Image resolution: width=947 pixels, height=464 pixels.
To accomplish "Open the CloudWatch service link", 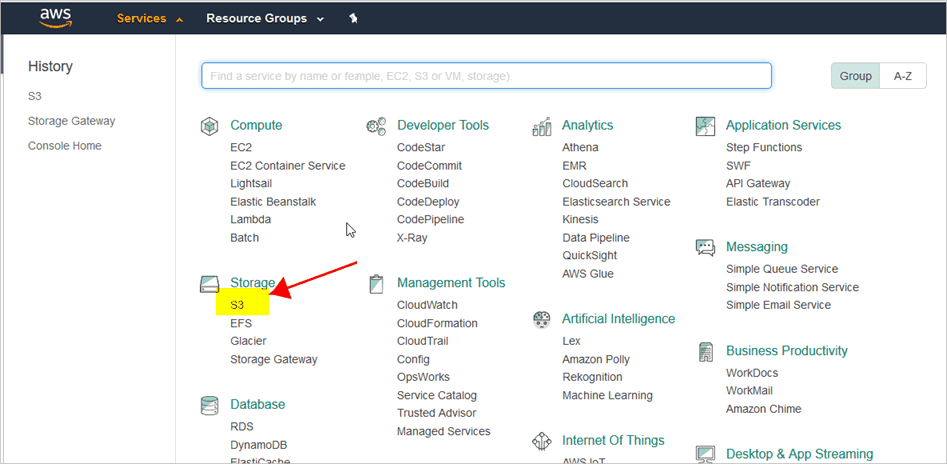I will point(427,305).
